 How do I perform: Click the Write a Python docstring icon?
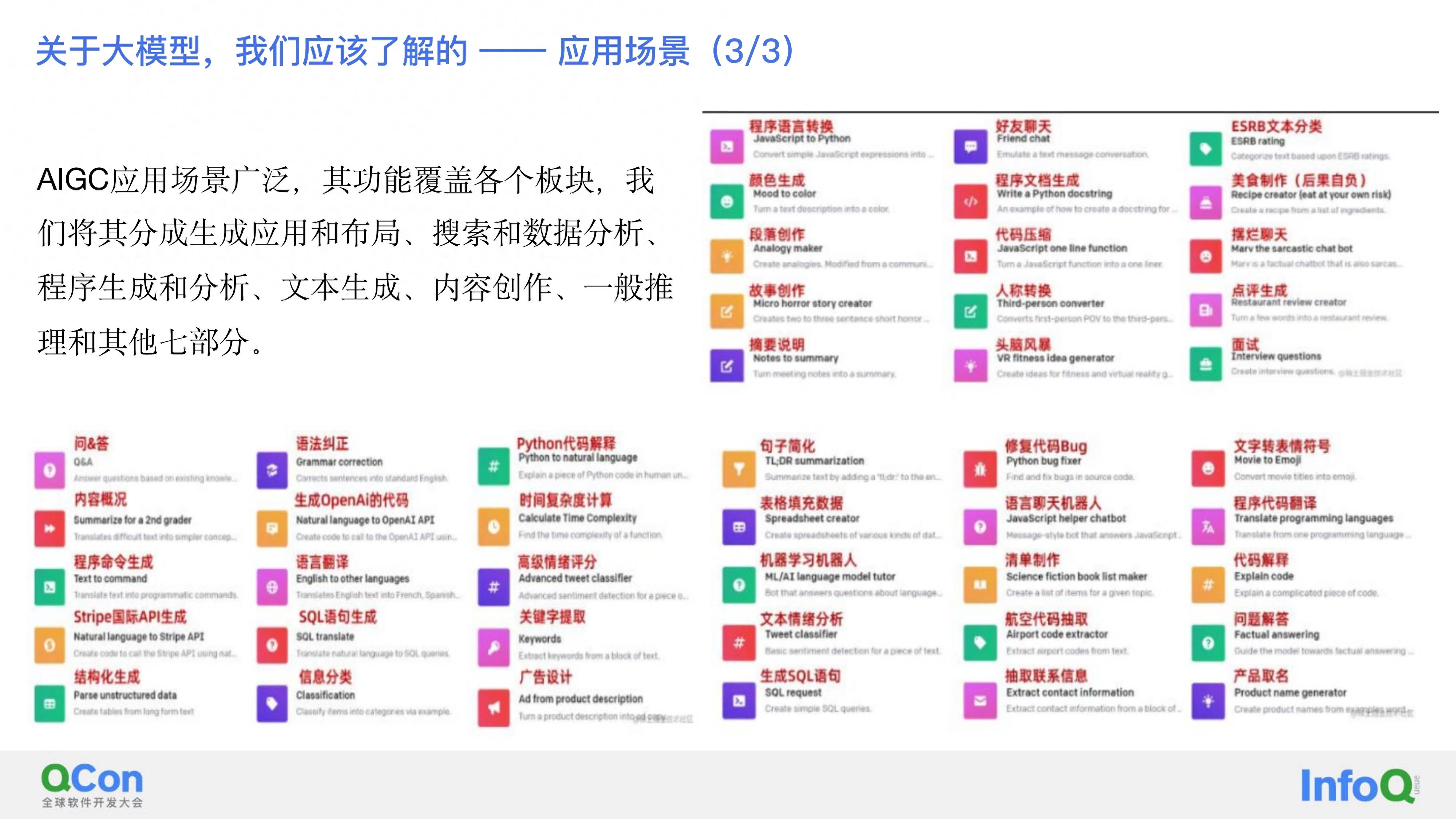coord(970,202)
